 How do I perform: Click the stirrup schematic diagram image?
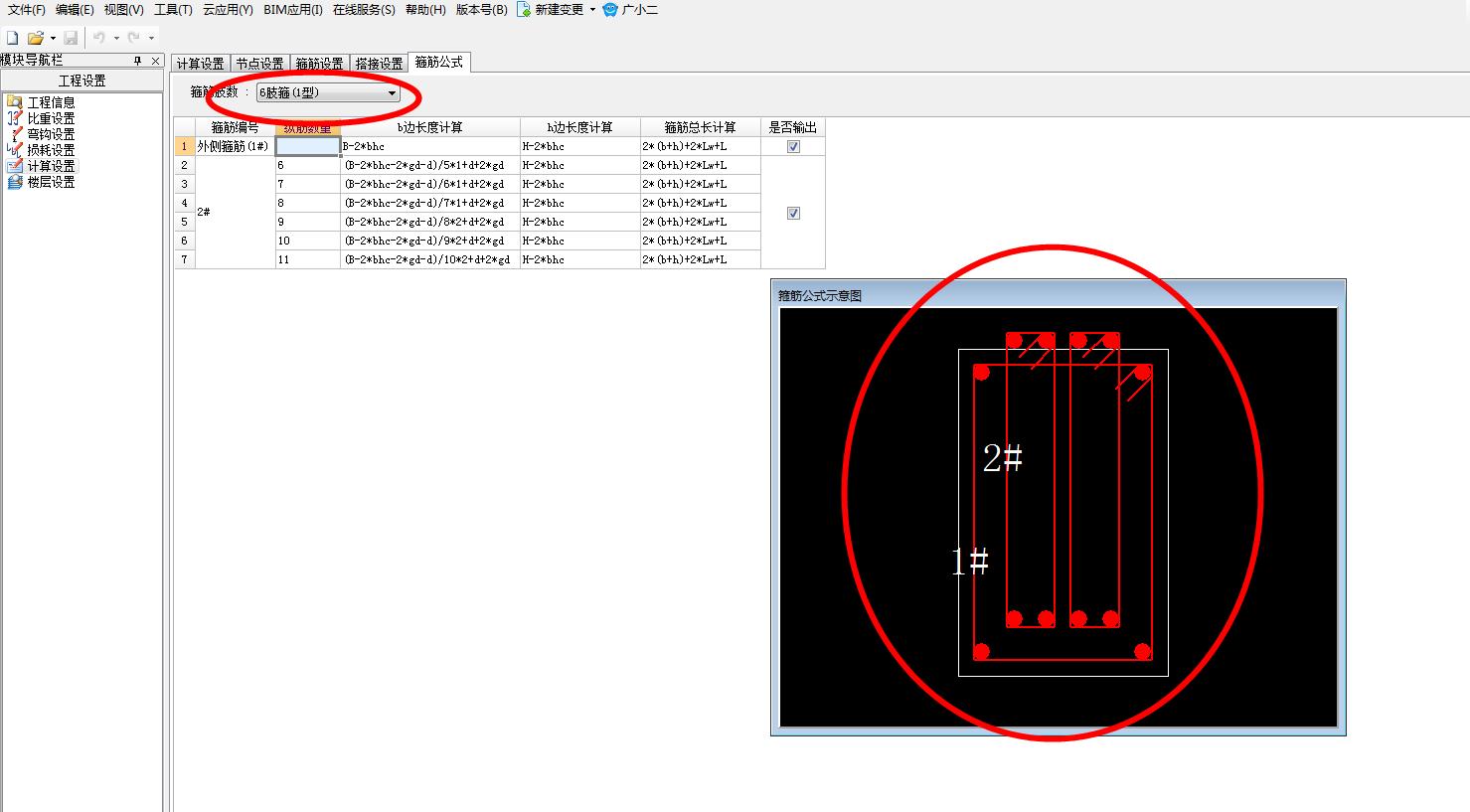(1059, 517)
